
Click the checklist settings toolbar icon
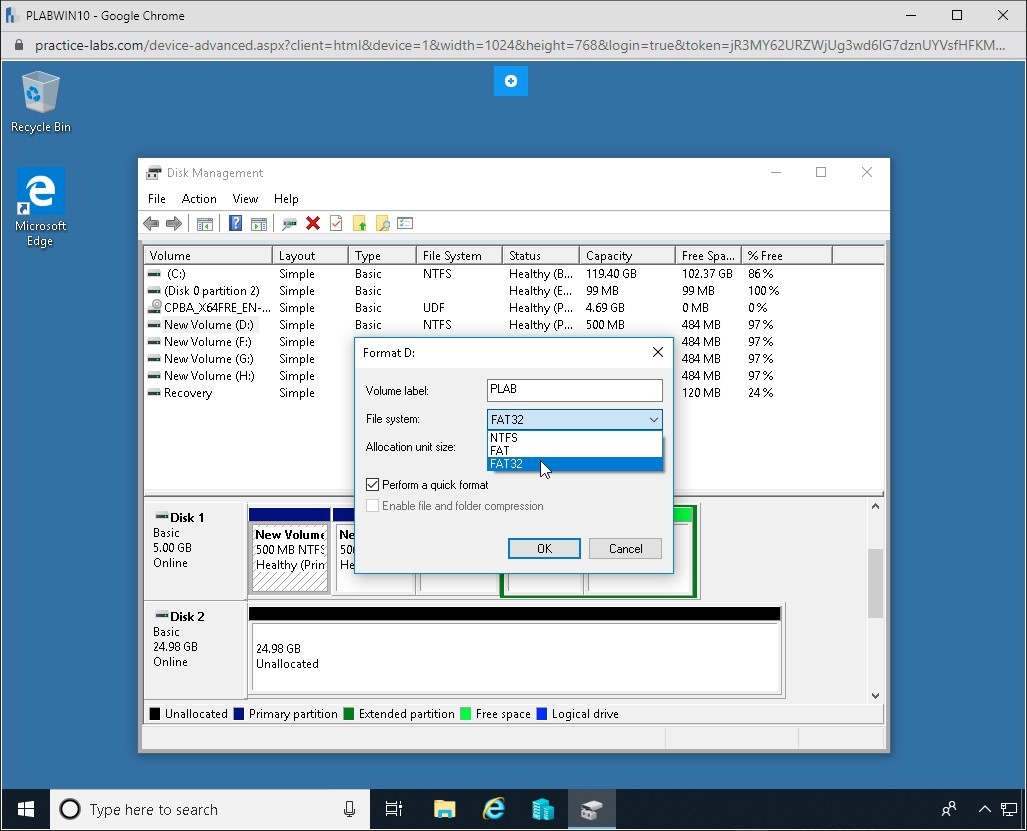click(x=405, y=224)
